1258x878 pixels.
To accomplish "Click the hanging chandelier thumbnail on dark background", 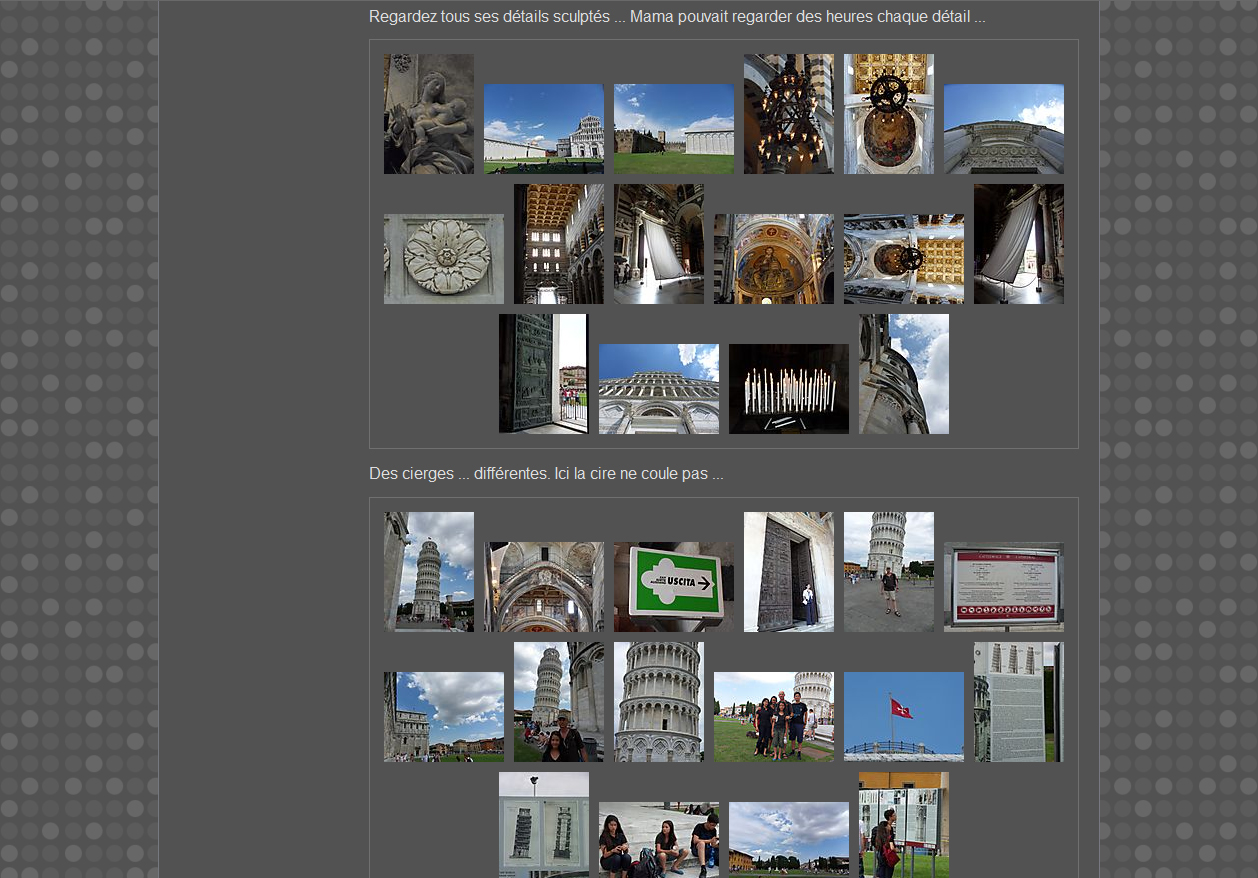I will (x=788, y=114).
